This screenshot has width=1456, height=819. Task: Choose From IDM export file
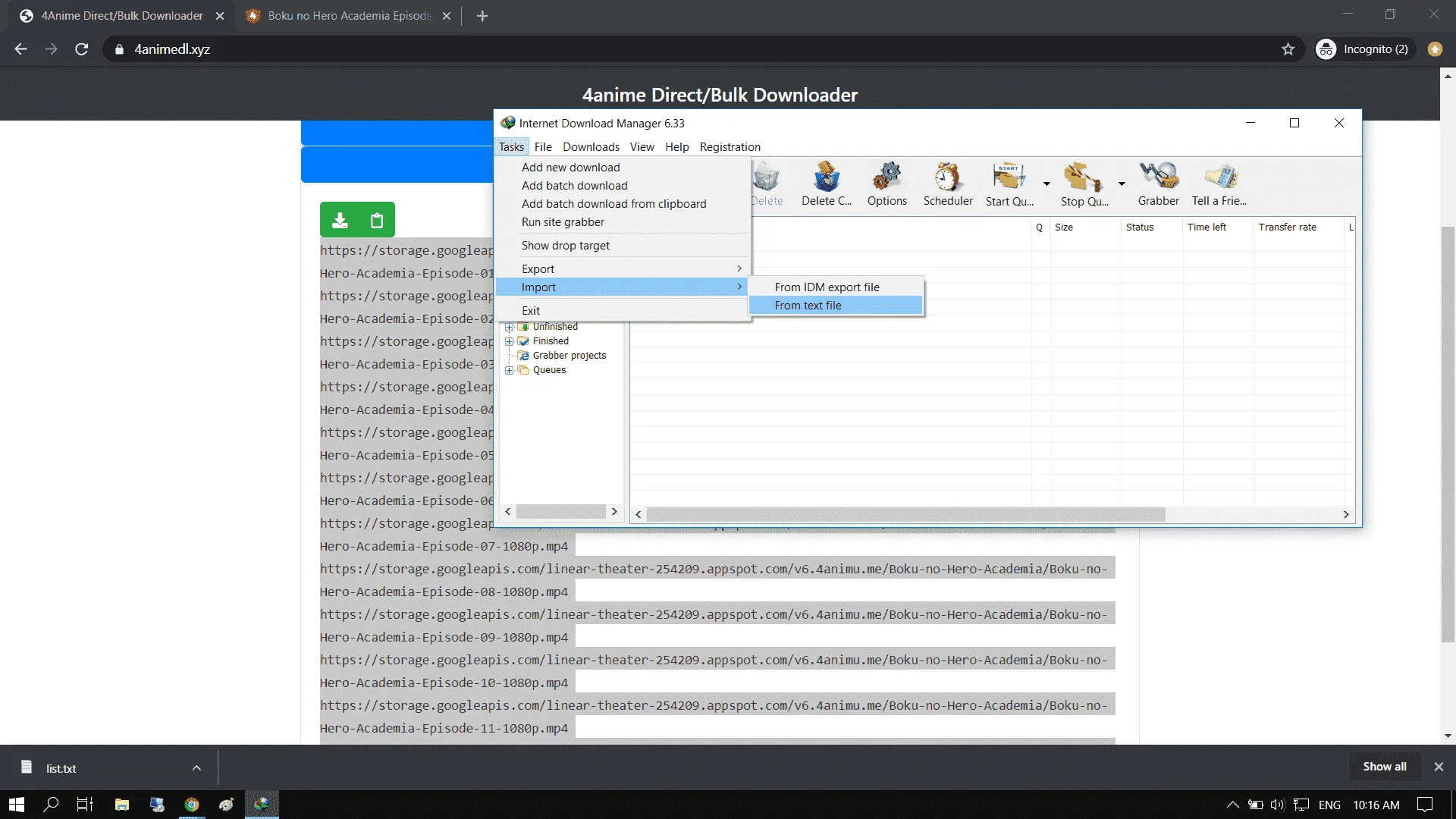836,287
